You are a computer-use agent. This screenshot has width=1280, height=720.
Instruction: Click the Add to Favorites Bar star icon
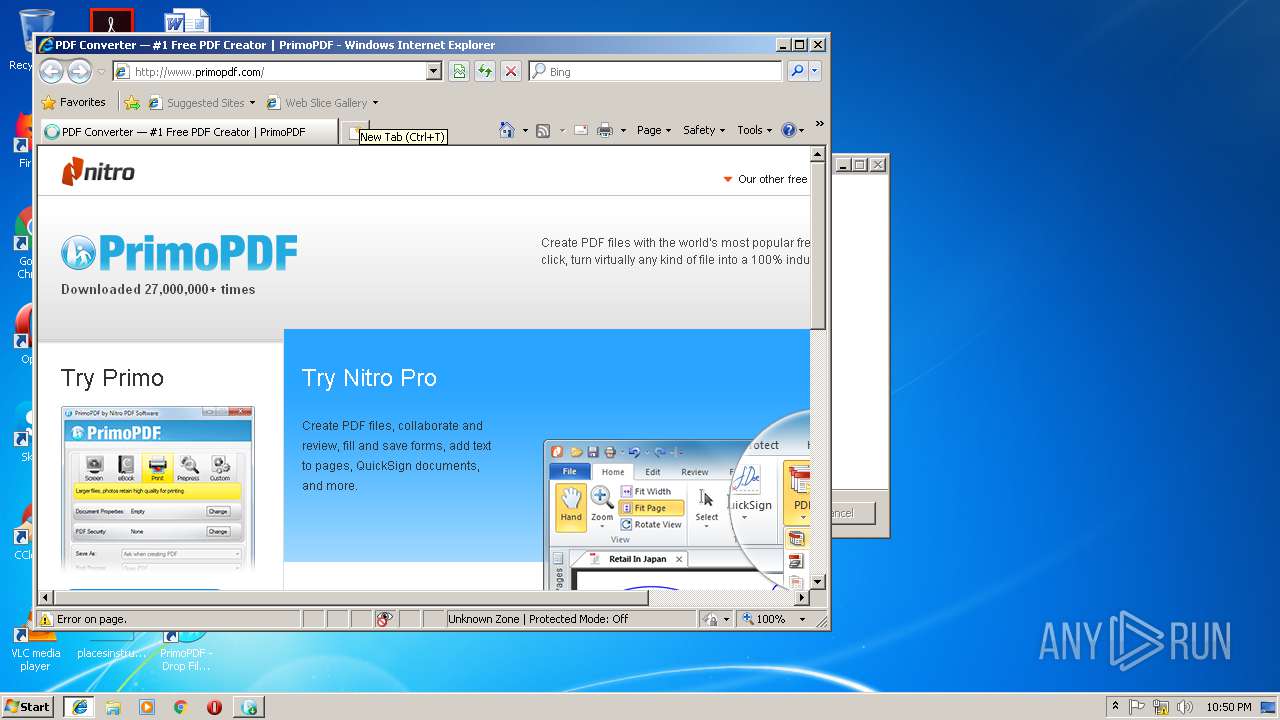point(132,102)
